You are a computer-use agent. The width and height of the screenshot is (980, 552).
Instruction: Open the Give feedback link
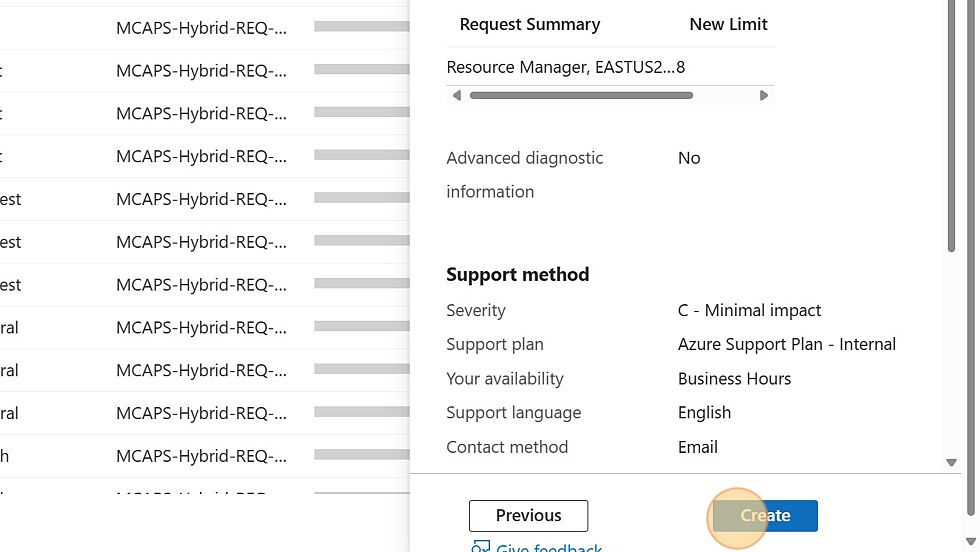549,548
